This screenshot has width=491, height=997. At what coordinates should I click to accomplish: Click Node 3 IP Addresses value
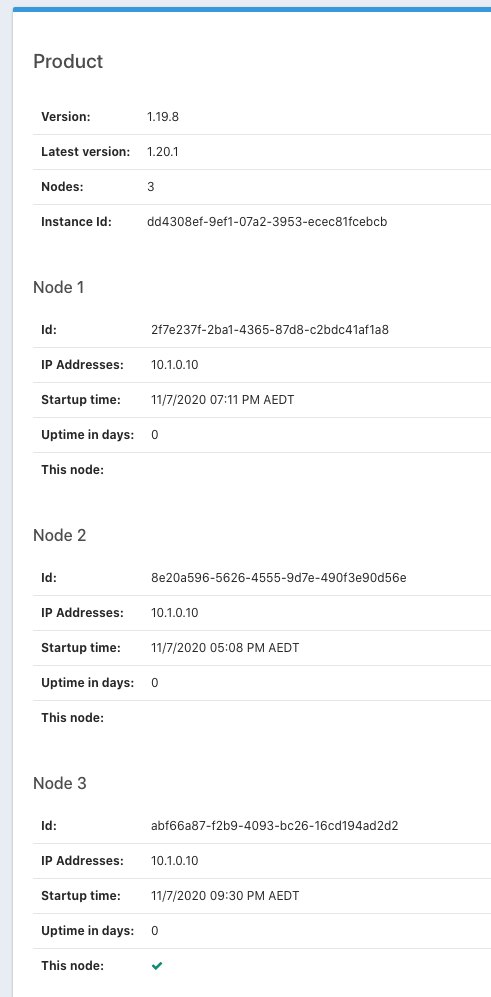pyautogui.click(x=175, y=861)
